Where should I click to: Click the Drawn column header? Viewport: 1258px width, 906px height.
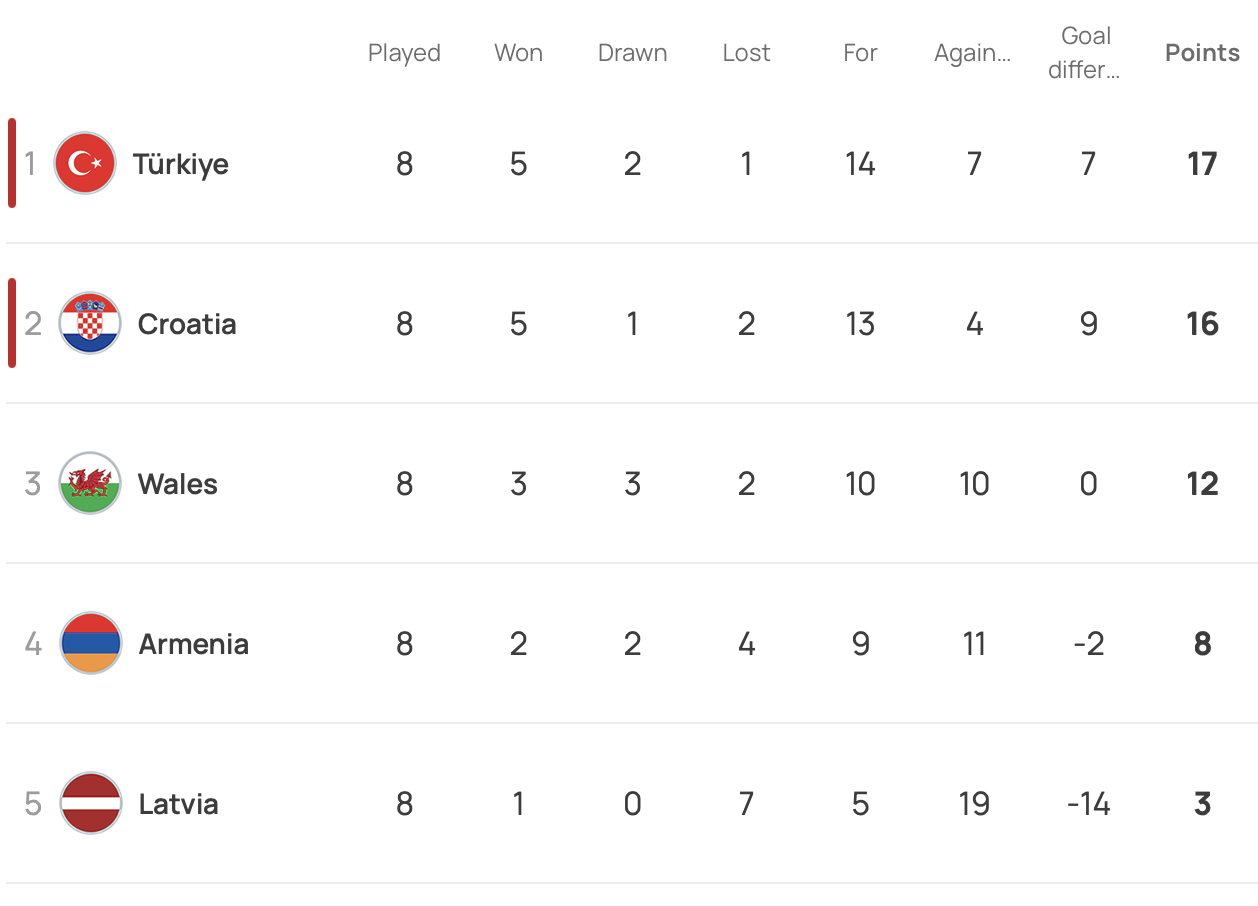tap(632, 53)
